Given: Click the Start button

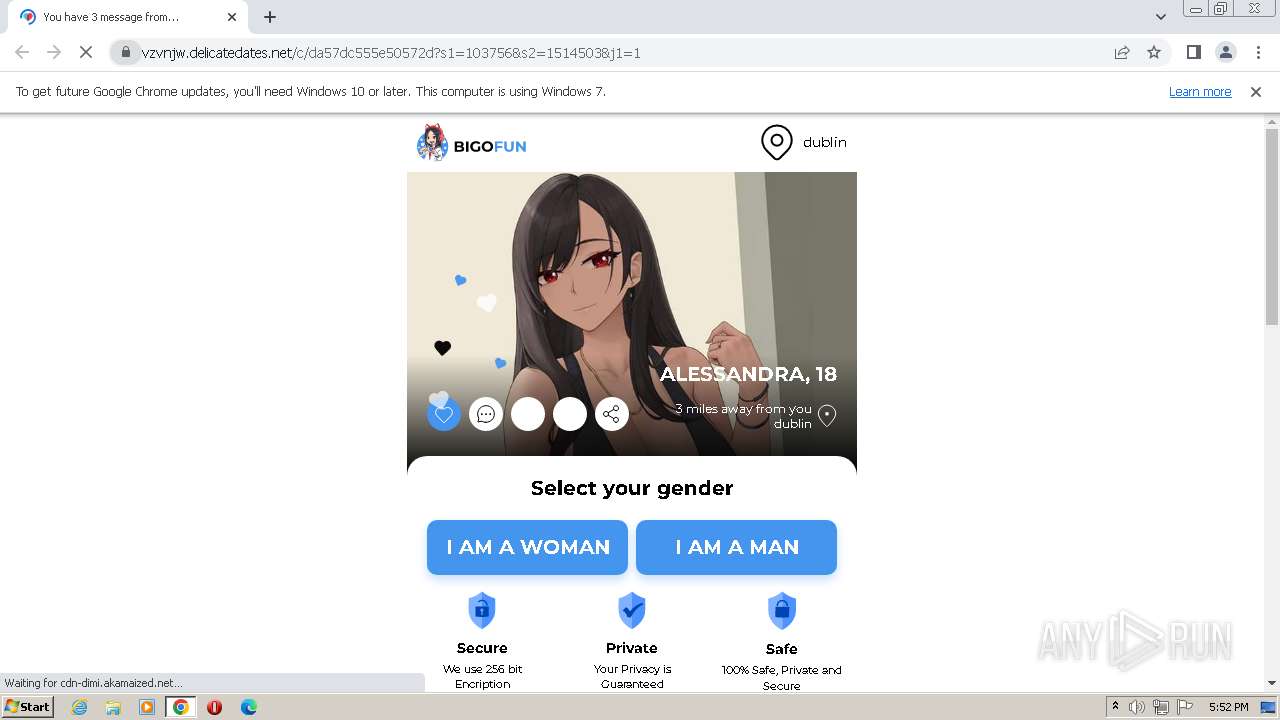Looking at the screenshot, I should click(x=28, y=707).
